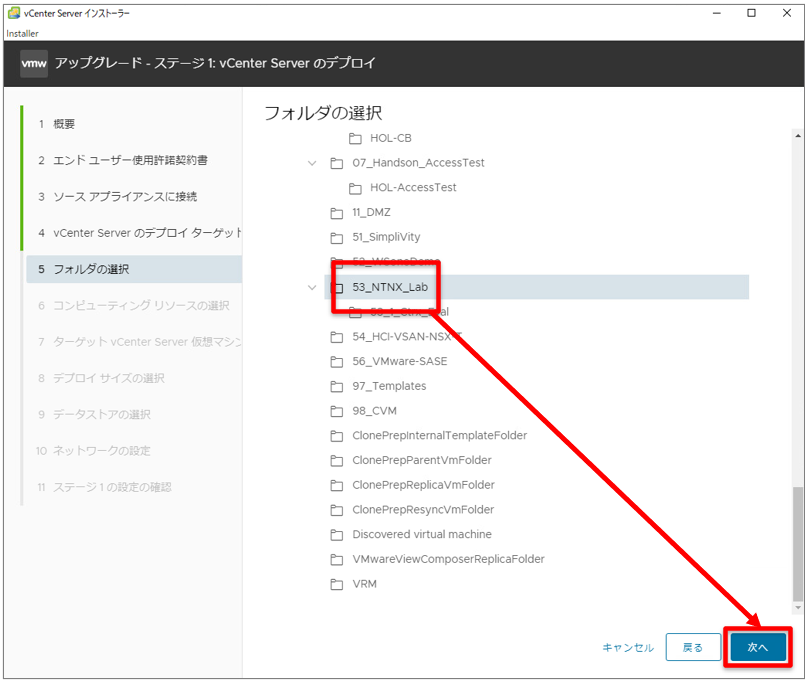Click the folder list scrollbar thumb
Image resolution: width=808 pixels, height=684 pixels.
click(798, 544)
